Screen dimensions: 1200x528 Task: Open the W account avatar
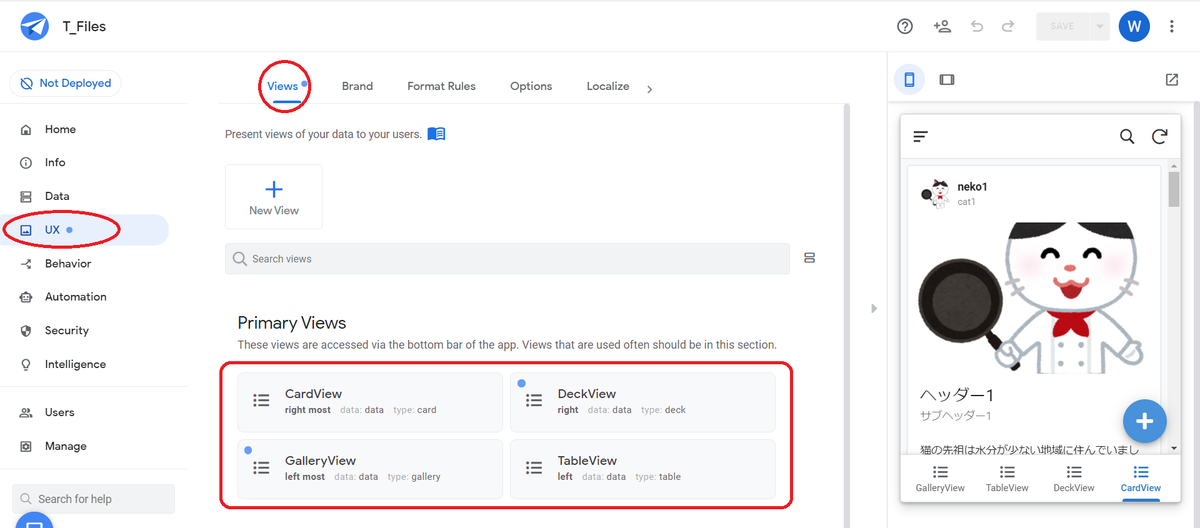pos(1134,27)
